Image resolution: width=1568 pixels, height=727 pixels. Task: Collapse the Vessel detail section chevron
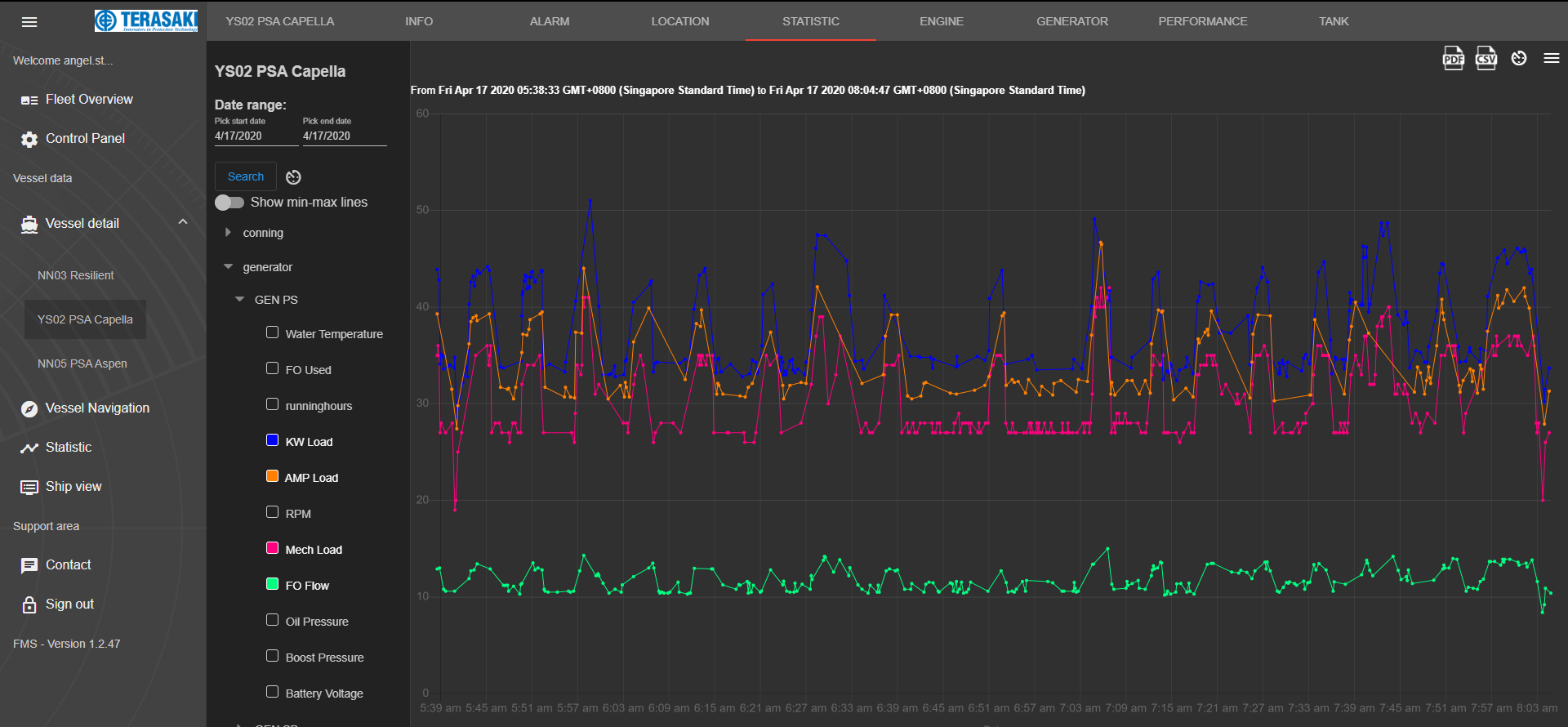click(x=183, y=222)
